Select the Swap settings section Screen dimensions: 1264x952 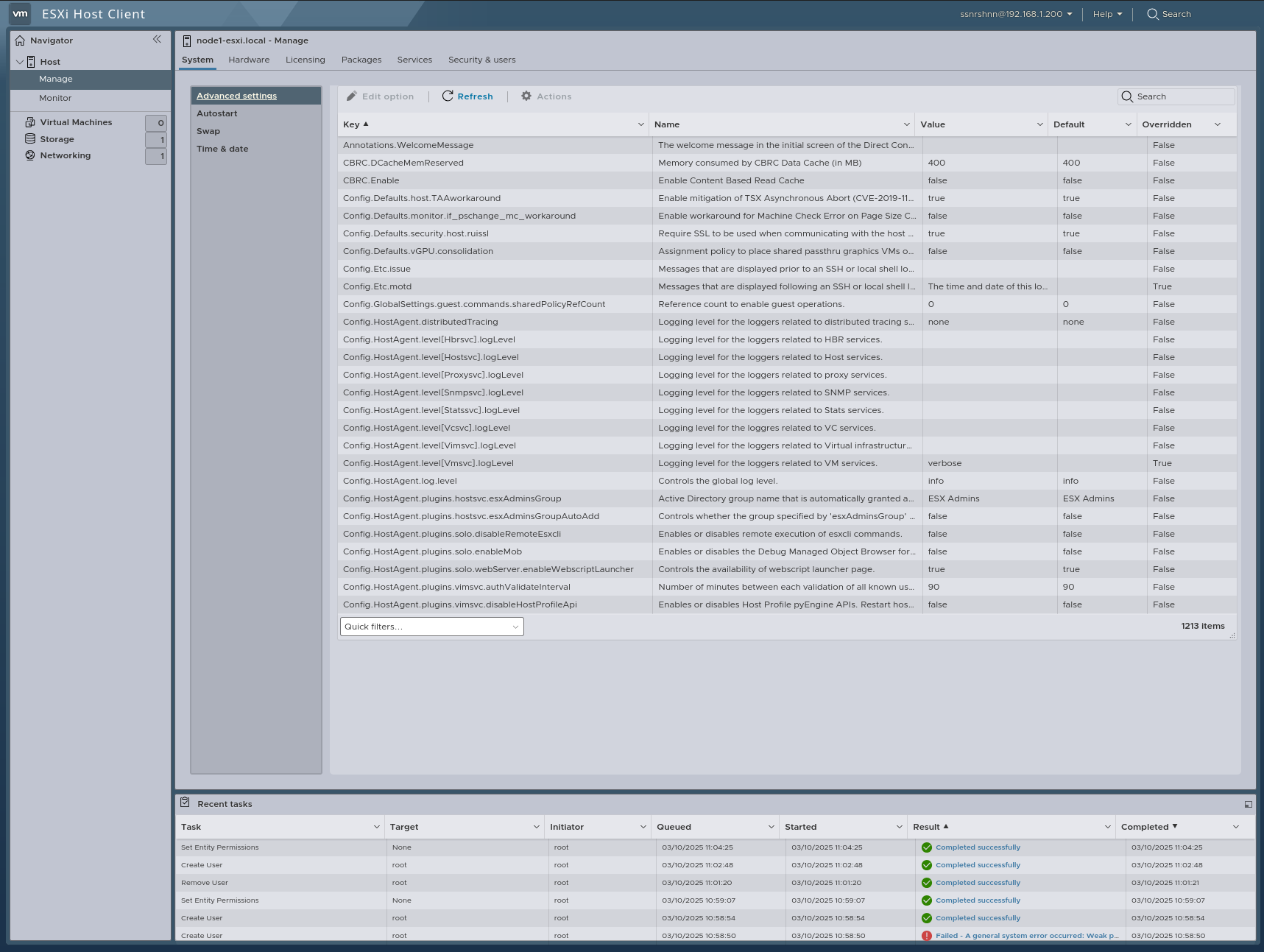[208, 130]
